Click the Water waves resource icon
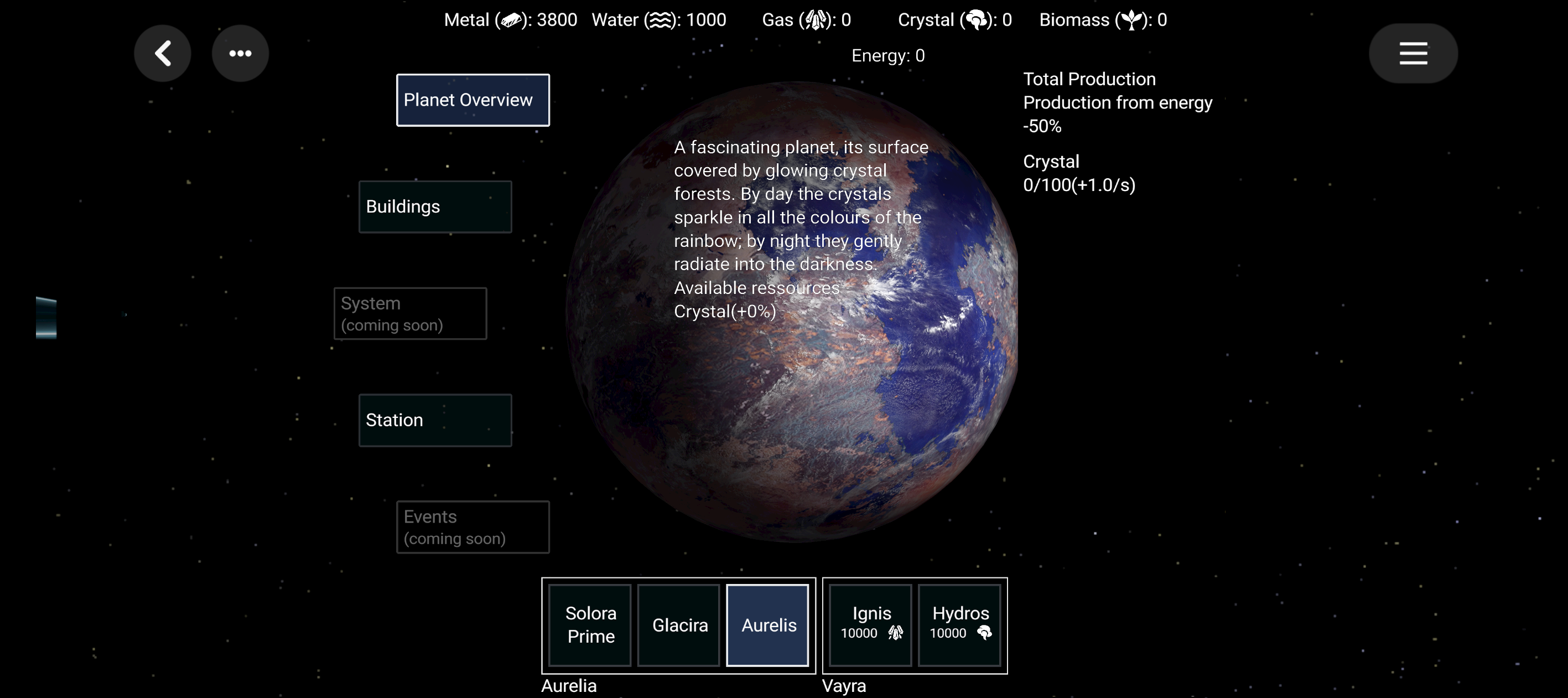The height and width of the screenshot is (698, 1568). tap(661, 20)
